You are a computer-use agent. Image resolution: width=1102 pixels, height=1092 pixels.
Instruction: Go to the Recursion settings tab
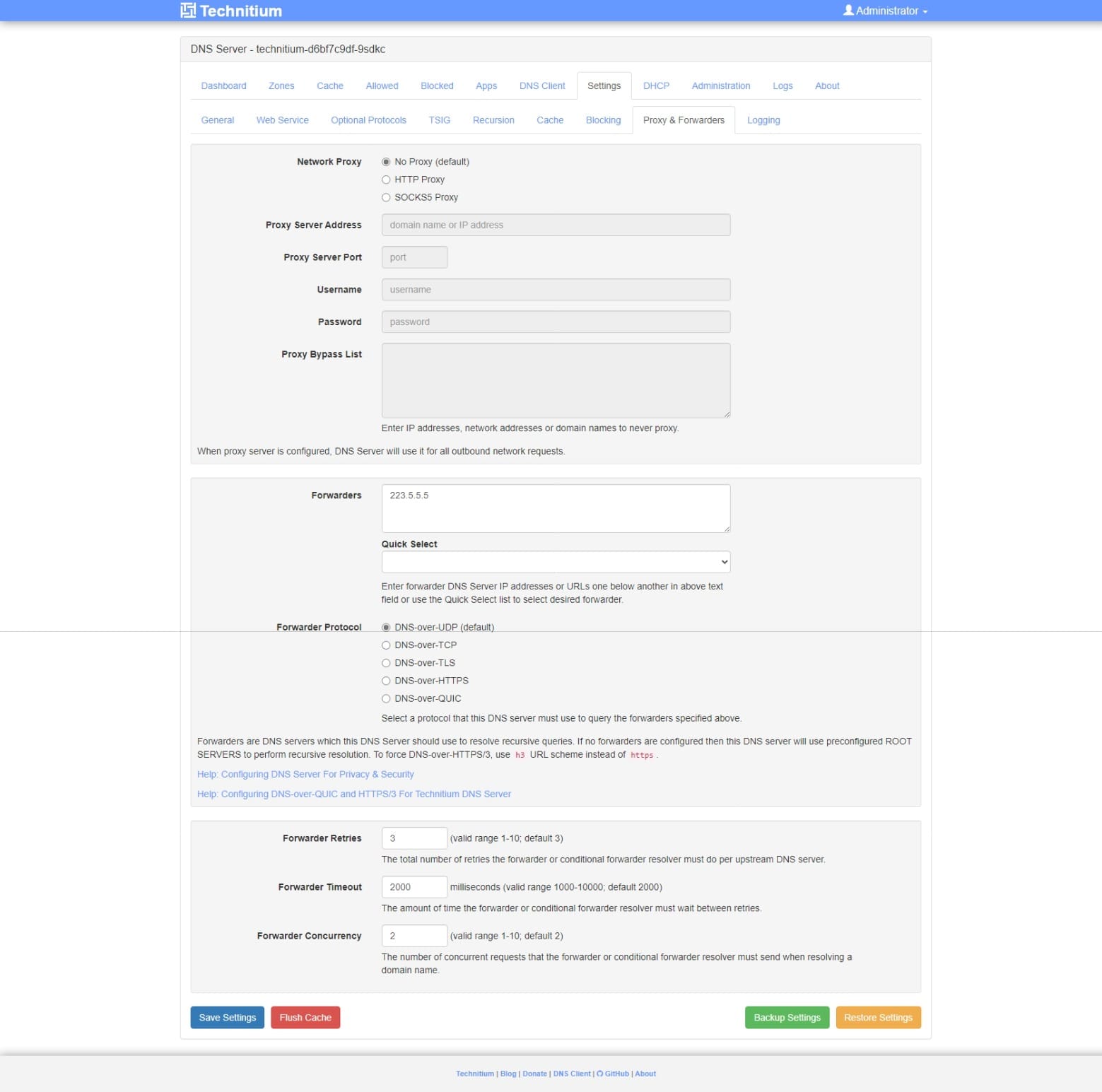tap(493, 120)
